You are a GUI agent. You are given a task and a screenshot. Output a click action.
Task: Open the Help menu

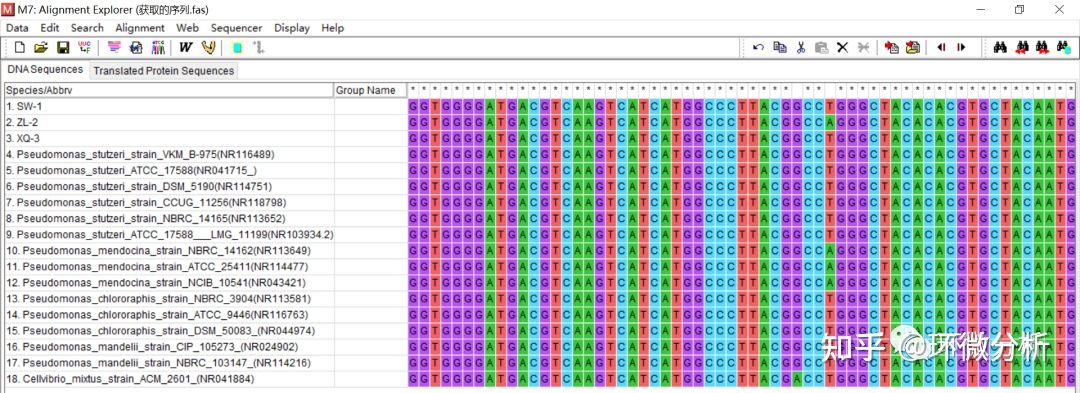(333, 28)
